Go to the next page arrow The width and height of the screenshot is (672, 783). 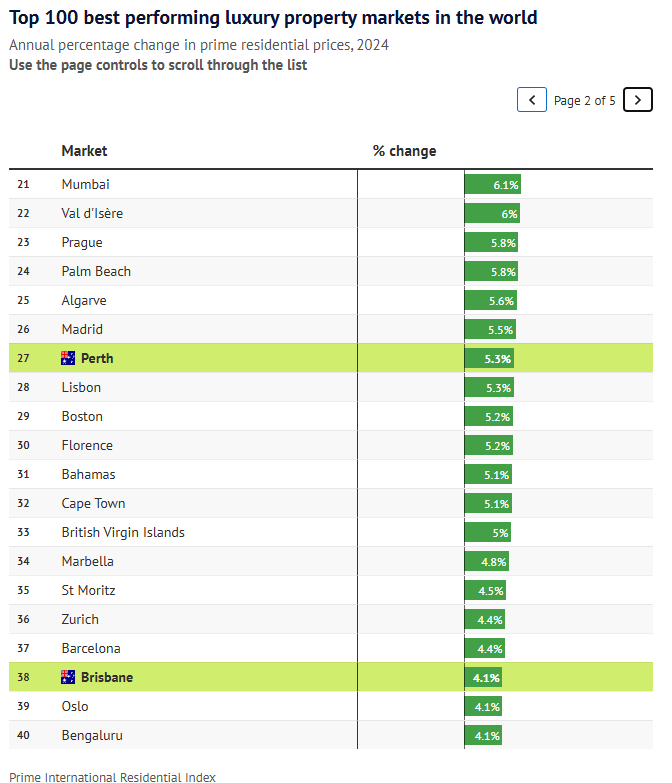click(x=638, y=100)
